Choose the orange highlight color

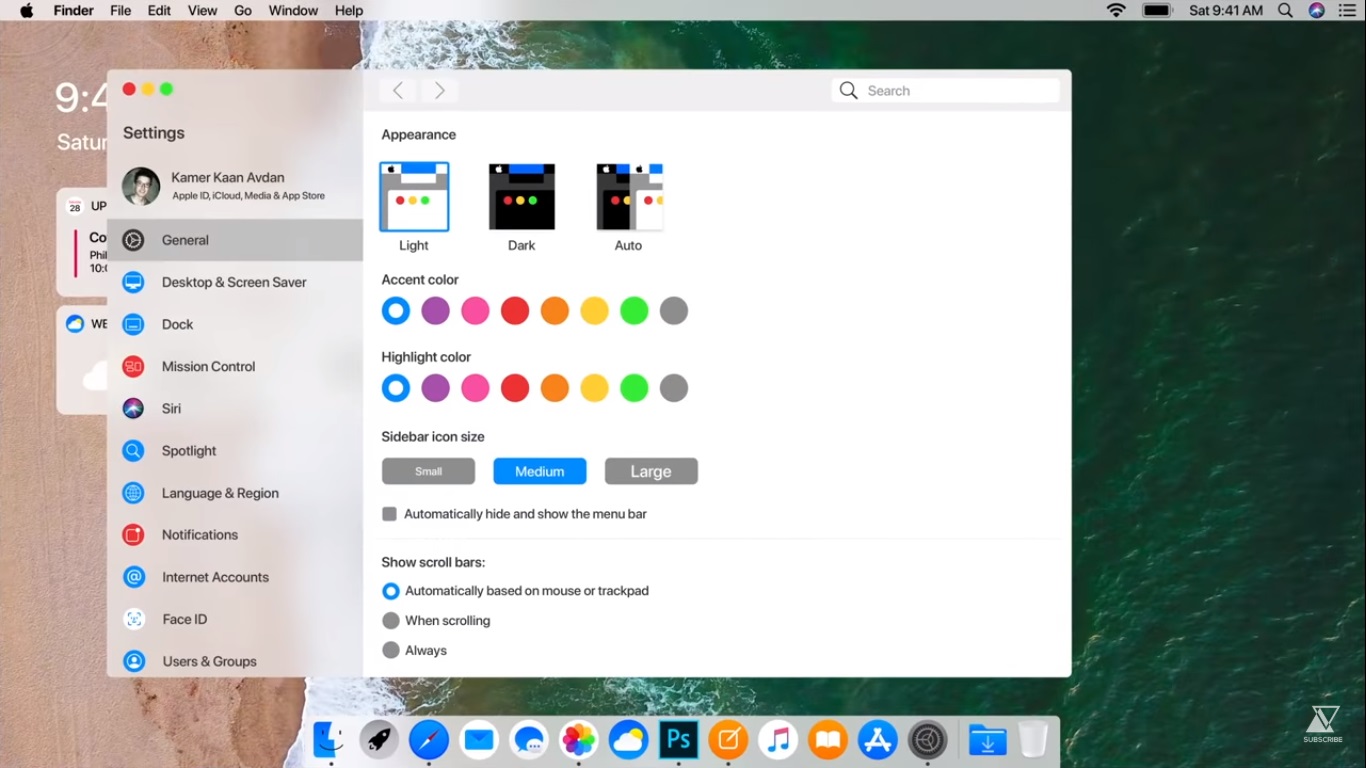(555, 388)
